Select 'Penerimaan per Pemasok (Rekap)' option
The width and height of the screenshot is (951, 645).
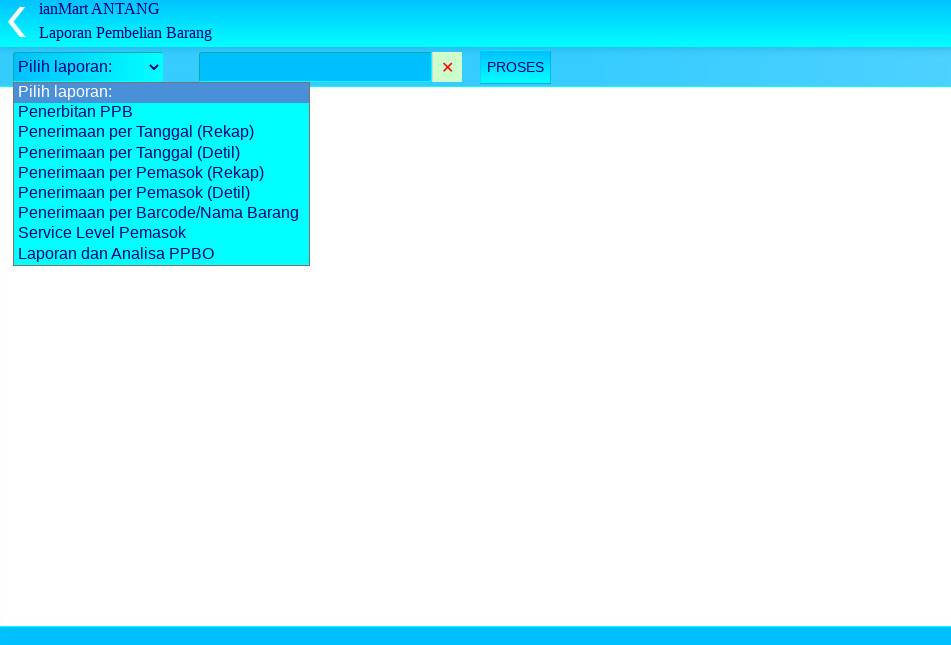click(141, 172)
